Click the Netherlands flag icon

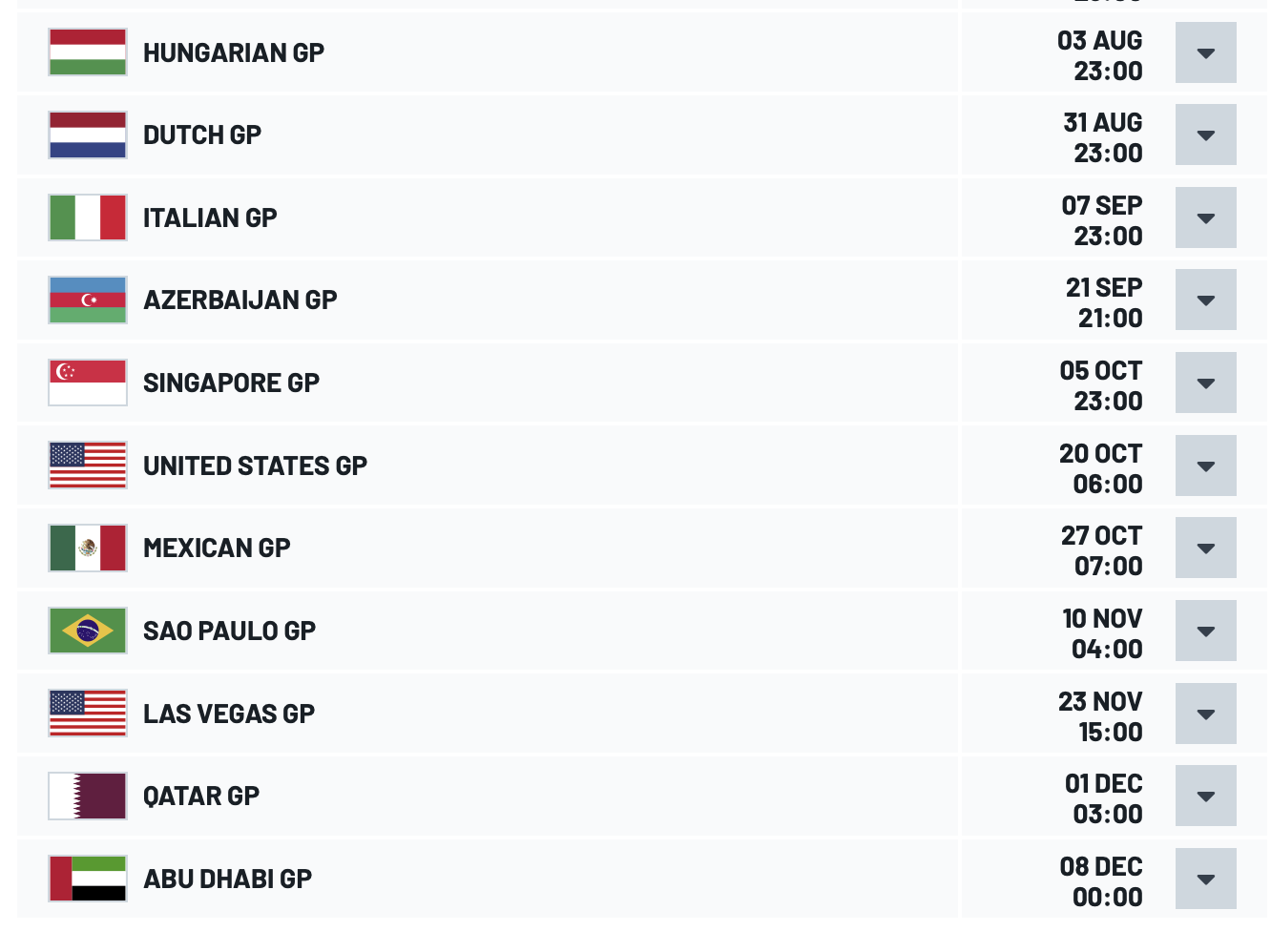pos(88,135)
